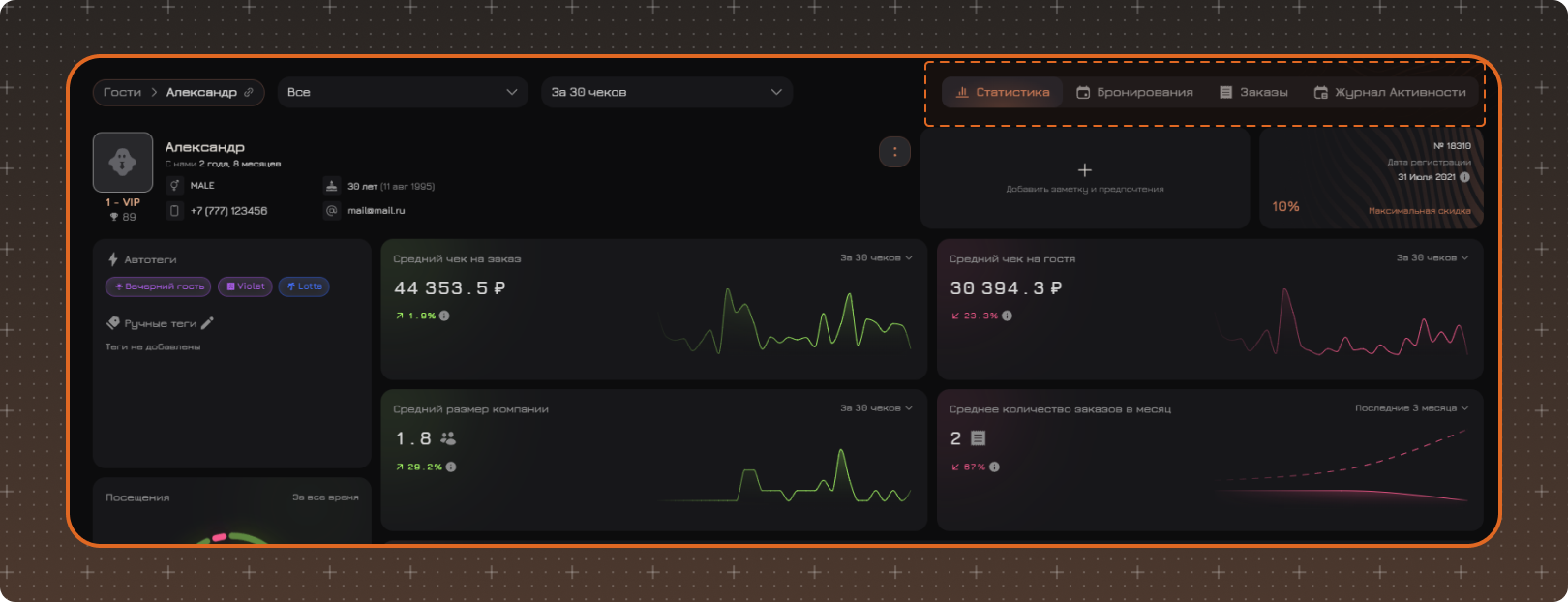Click the @ email icon beside mail@mail.ru
1568x602 pixels.
pyautogui.click(x=332, y=210)
